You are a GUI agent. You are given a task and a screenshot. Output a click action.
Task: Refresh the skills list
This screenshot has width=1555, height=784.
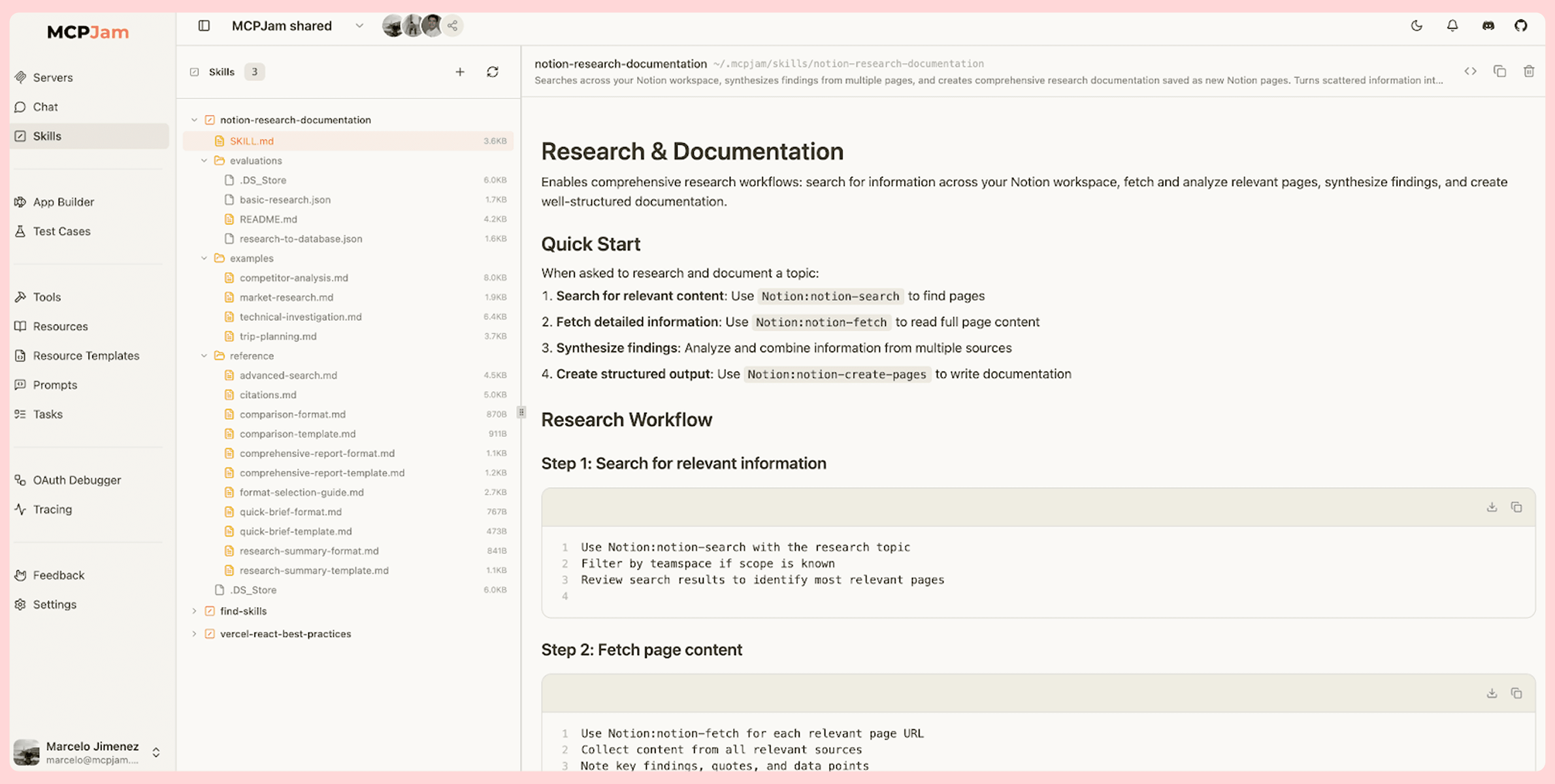click(492, 72)
